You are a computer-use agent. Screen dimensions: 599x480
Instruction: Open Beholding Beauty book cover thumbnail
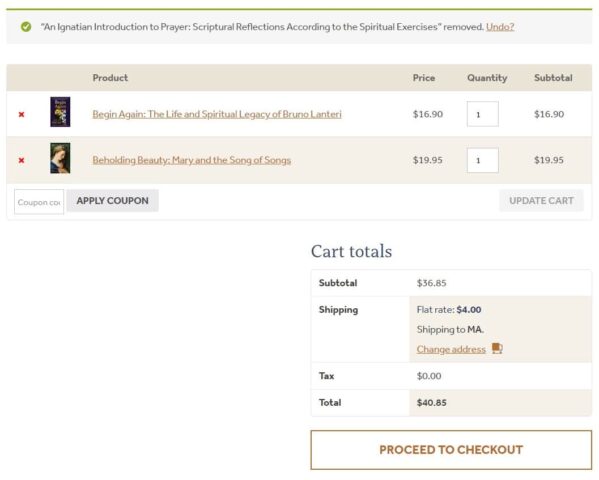click(60, 158)
